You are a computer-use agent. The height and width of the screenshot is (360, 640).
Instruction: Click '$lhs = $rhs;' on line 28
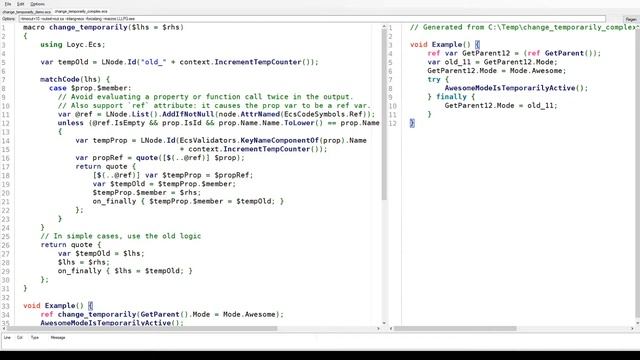click(x=84, y=262)
